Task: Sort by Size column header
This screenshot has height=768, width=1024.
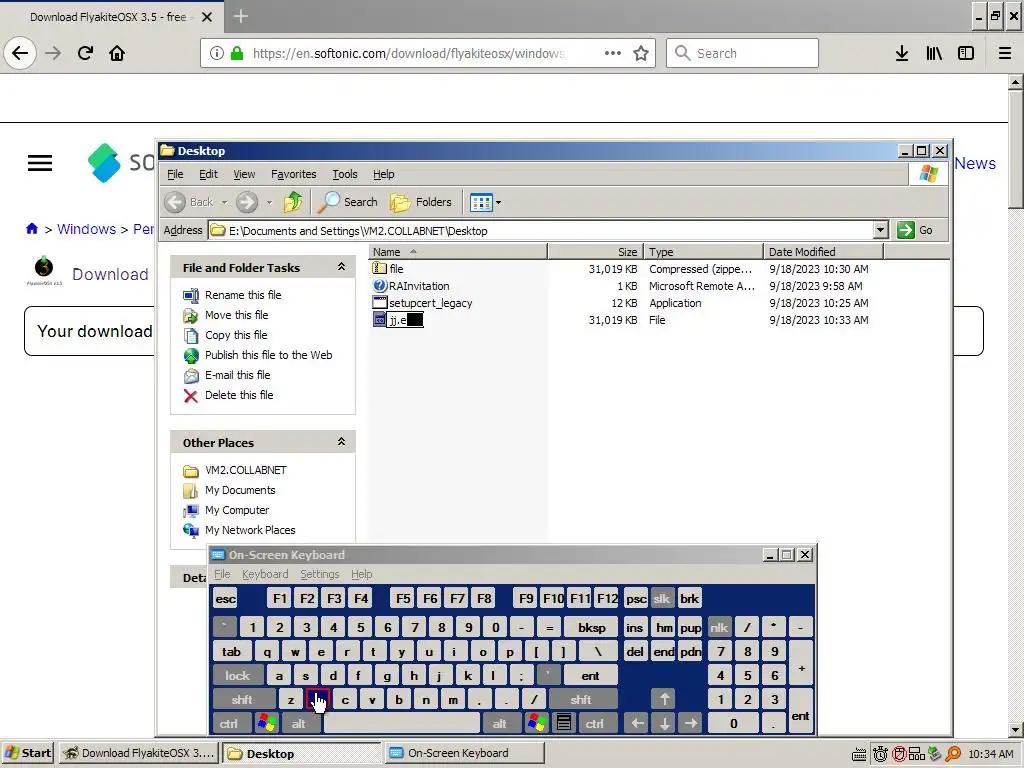Action: click(596, 251)
